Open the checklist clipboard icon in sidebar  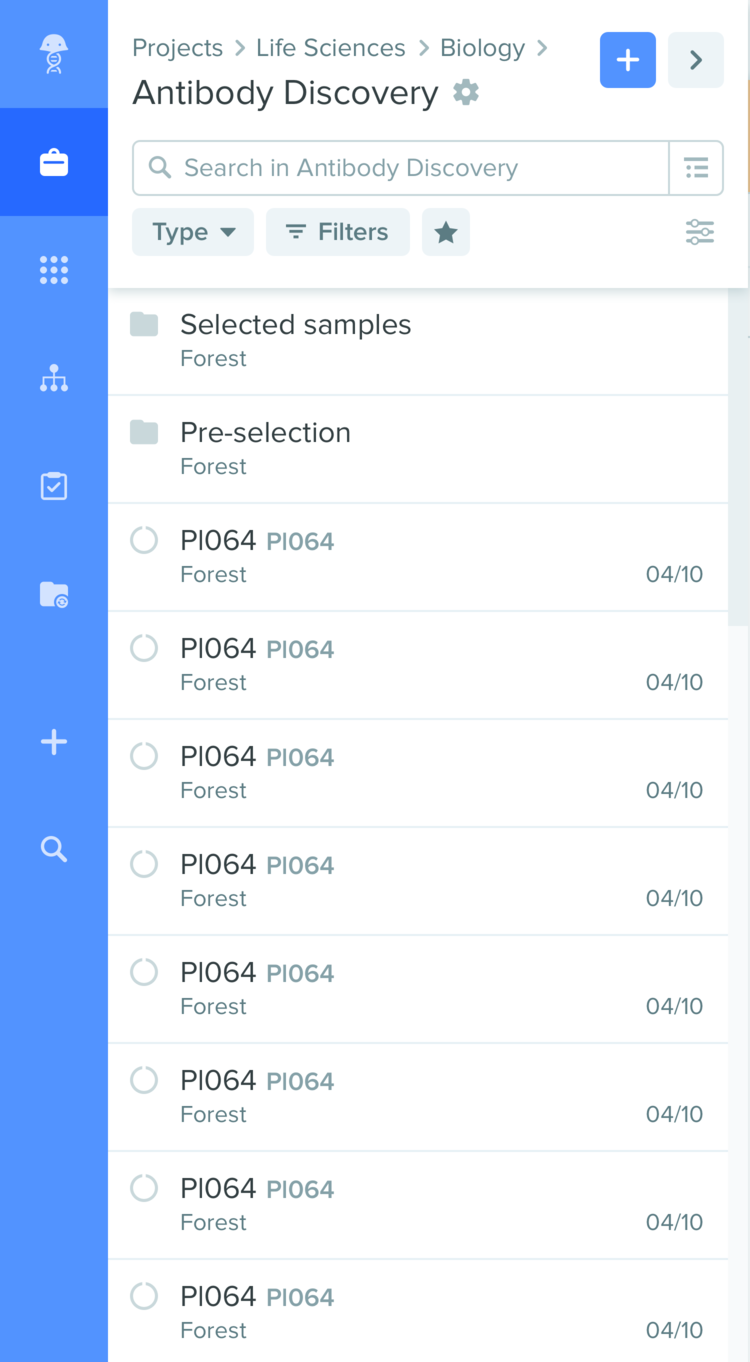click(x=54, y=486)
